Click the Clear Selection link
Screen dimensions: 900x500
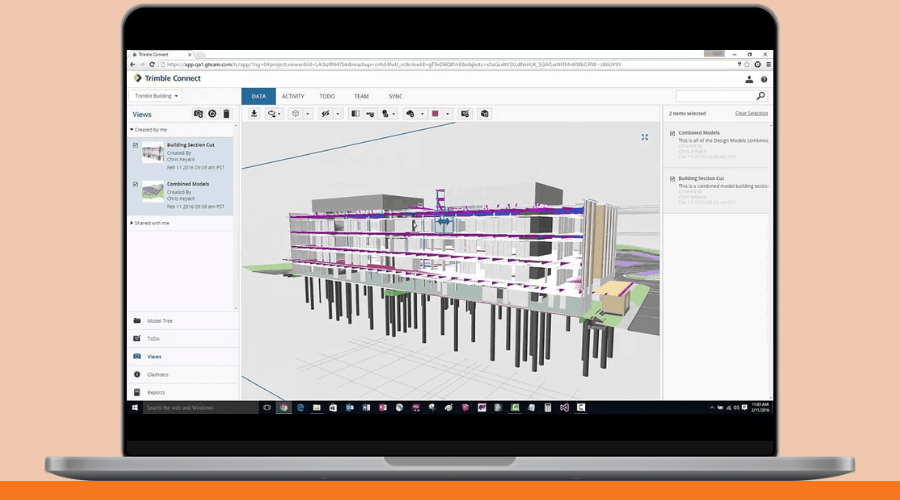tap(751, 113)
